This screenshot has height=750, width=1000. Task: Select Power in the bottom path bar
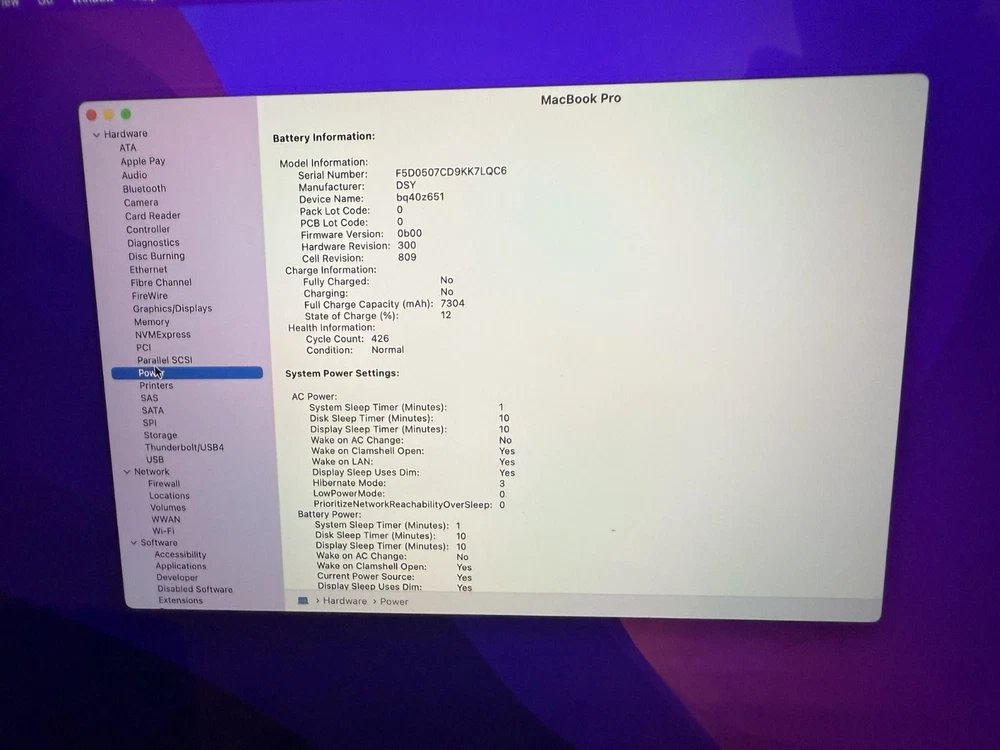(394, 602)
